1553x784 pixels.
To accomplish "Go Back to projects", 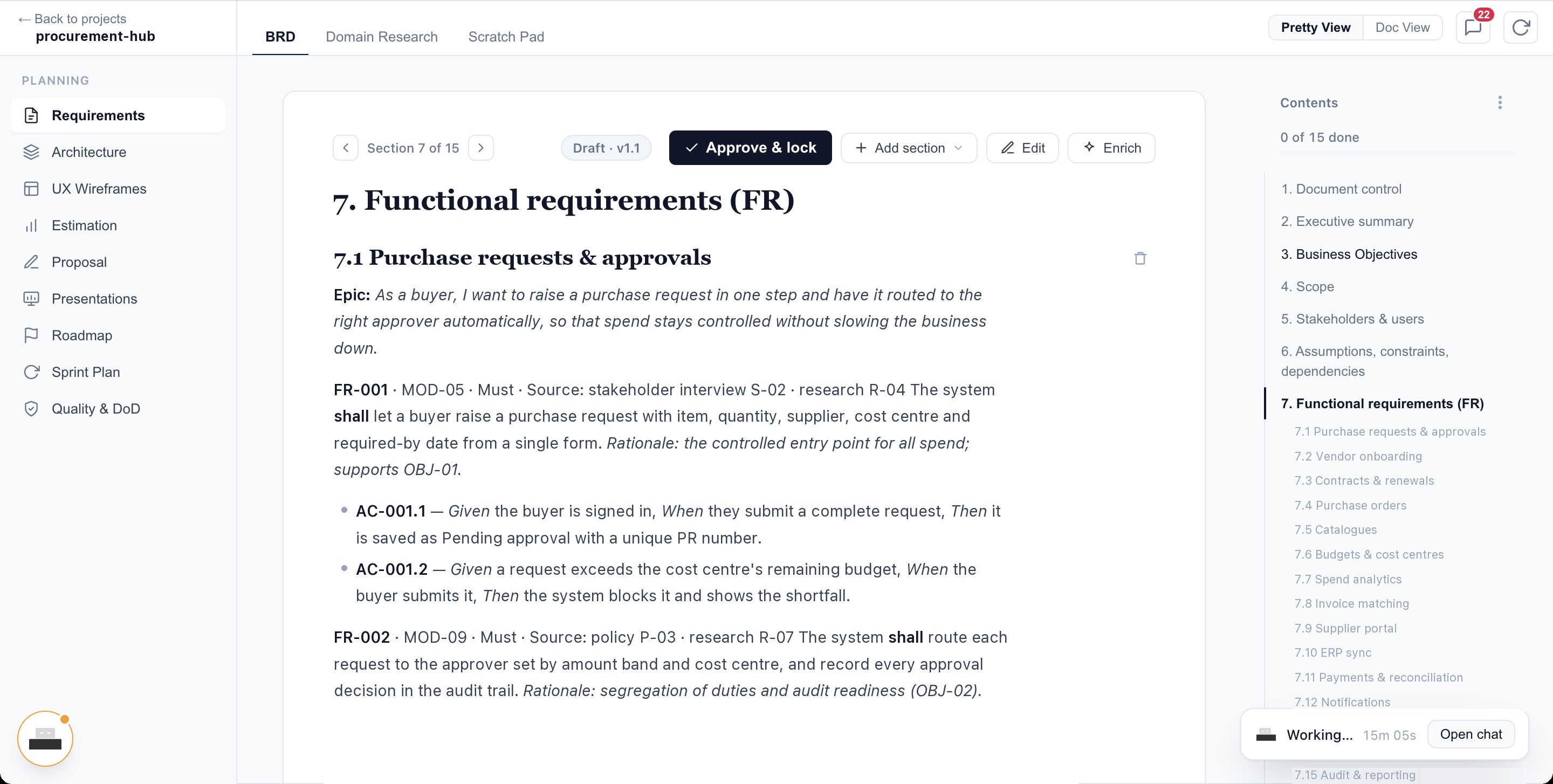I will pyautogui.click(x=72, y=19).
